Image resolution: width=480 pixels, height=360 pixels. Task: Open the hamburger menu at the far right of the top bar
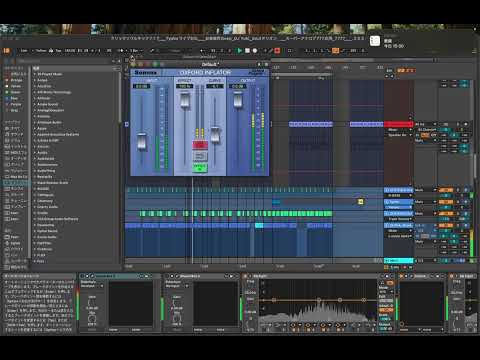coord(474,51)
